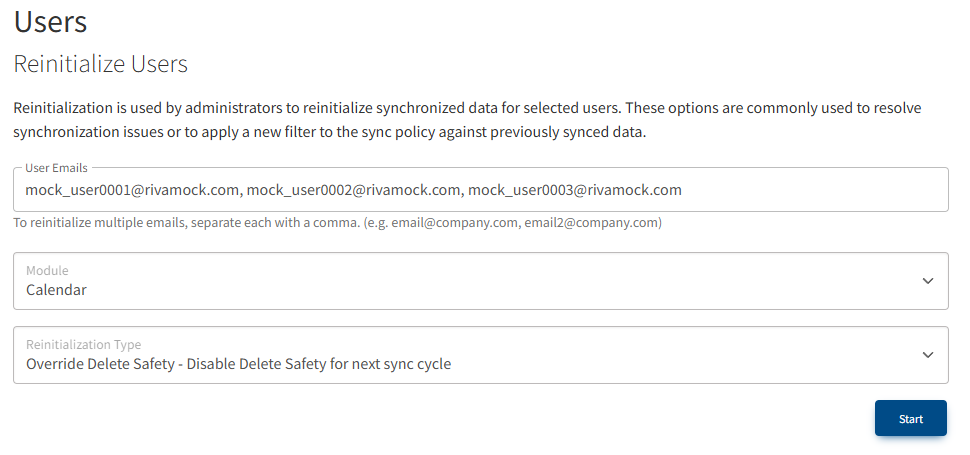This screenshot has height=455, width=970.
Task: Click the User Emails field label
Action: pos(56,168)
